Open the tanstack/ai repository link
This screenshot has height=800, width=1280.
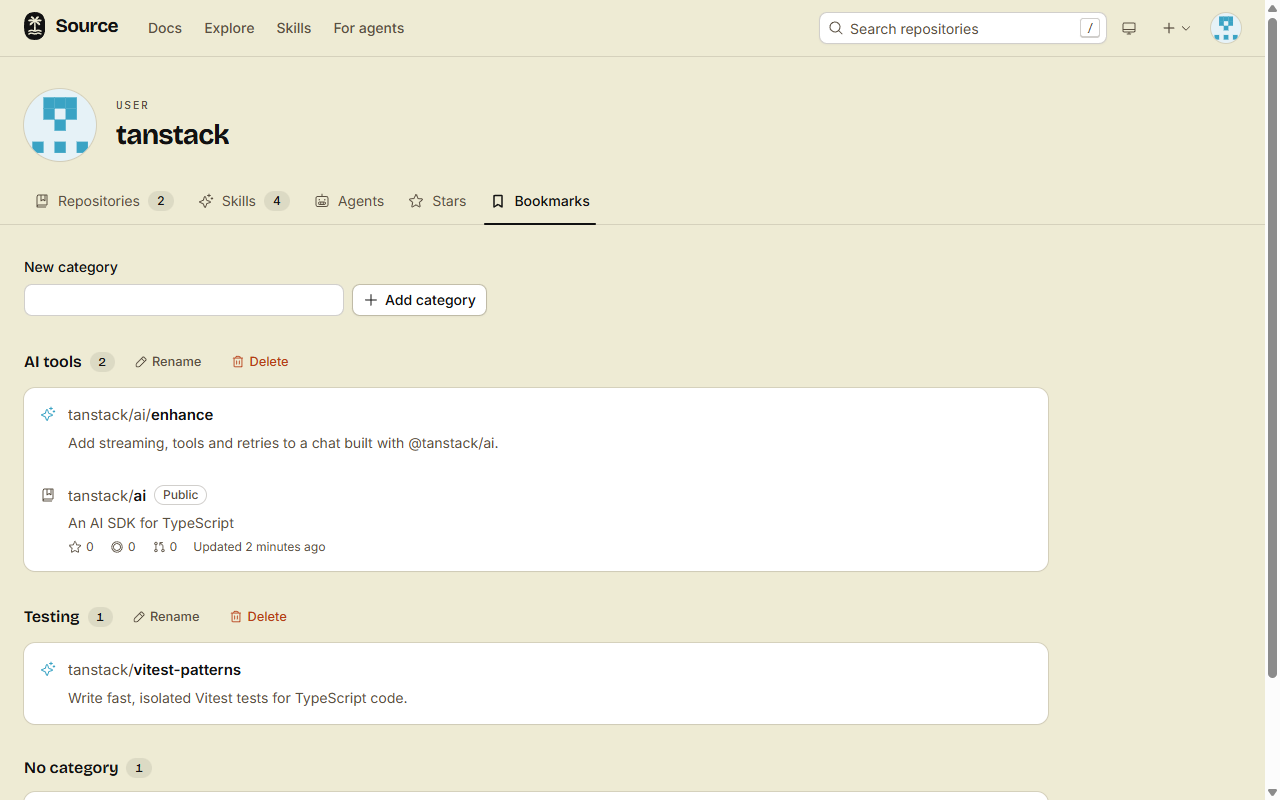pos(107,495)
